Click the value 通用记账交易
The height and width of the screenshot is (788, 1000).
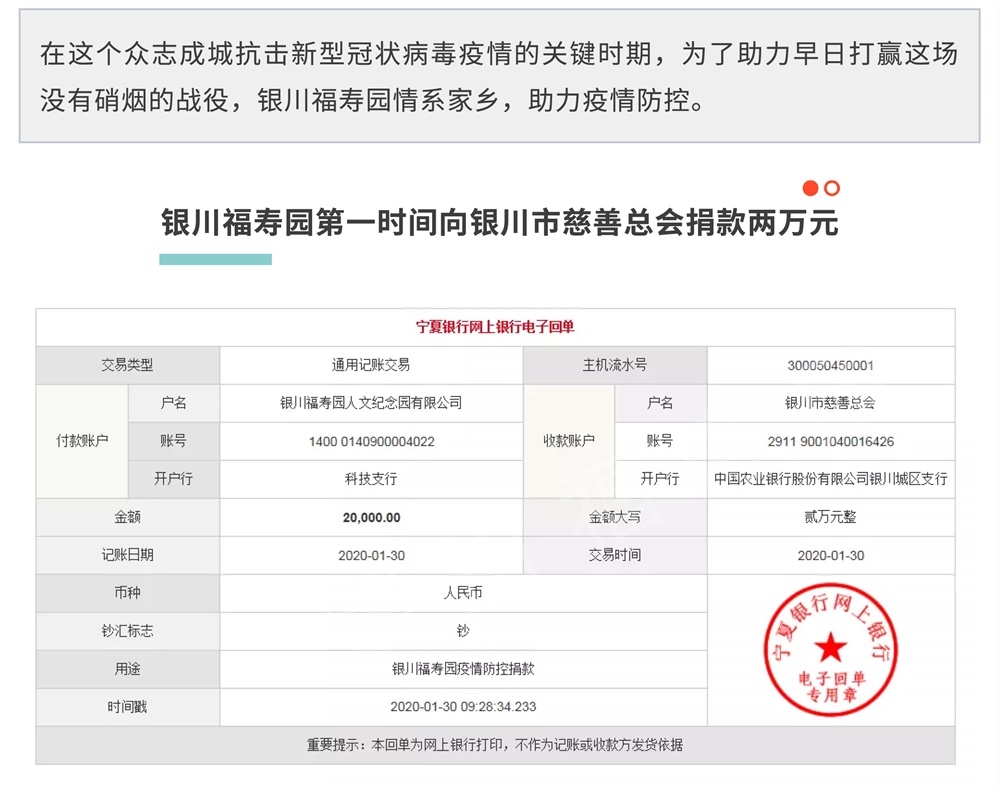tap(371, 365)
